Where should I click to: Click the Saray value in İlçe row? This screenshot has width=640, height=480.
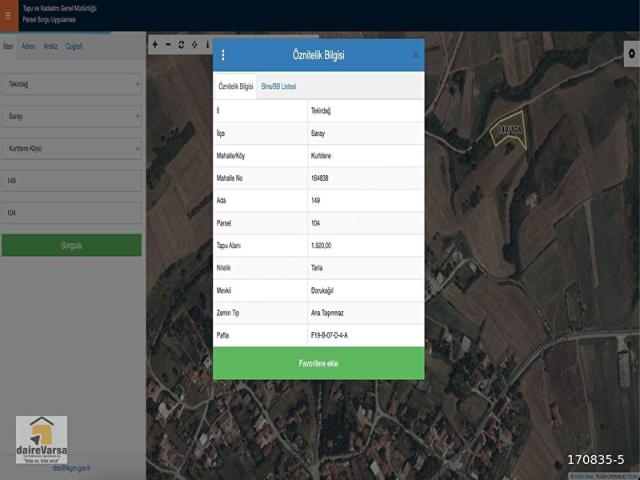(318, 133)
